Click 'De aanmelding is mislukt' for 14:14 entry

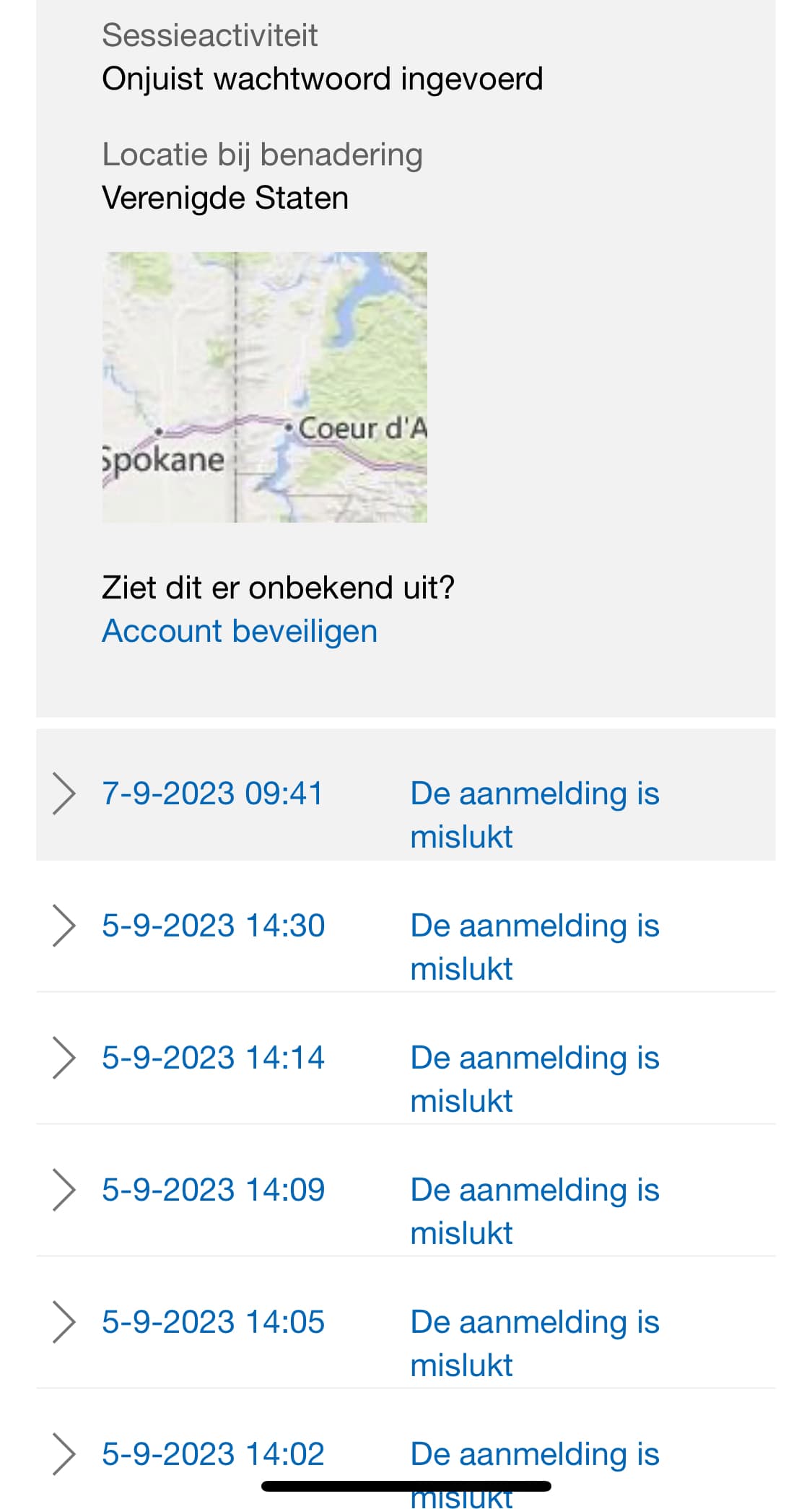535,1079
